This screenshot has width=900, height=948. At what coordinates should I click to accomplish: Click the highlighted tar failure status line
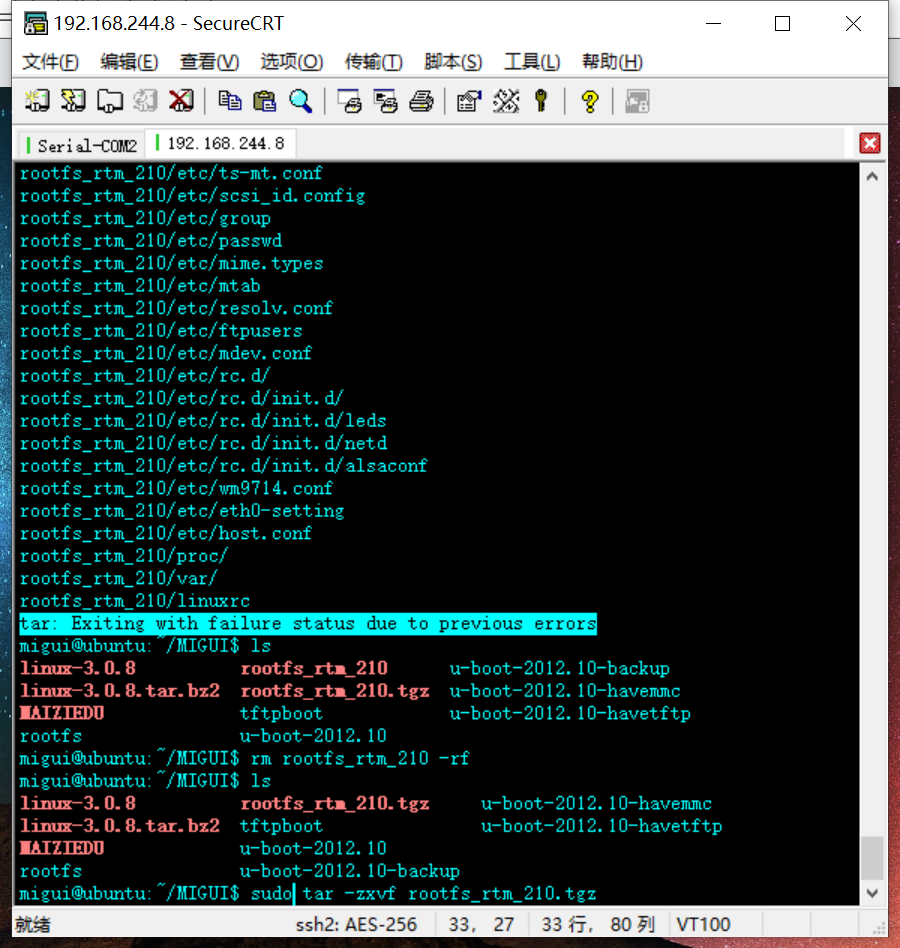[308, 623]
